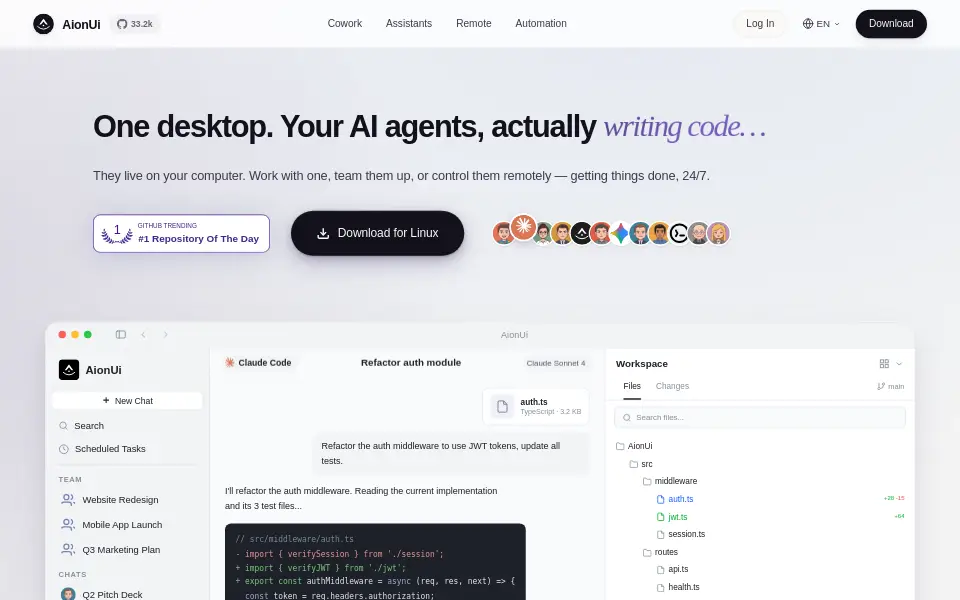Select the terminal prompt avatar in the agent row
The image size is (960, 600).
[679, 233]
